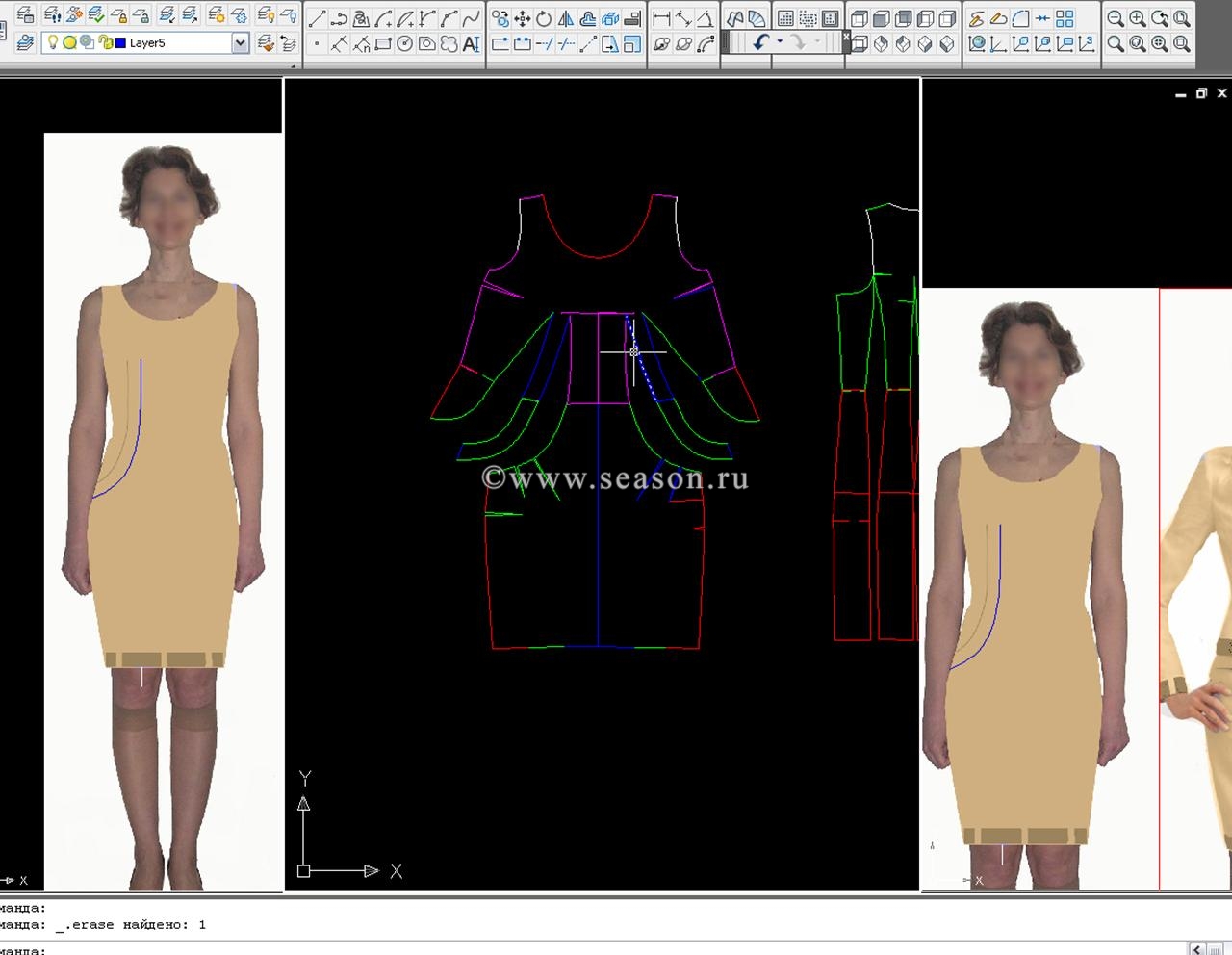Screen dimensions: 1232x955
Task: Open Layer Properties Manager
Action: click(x=24, y=43)
